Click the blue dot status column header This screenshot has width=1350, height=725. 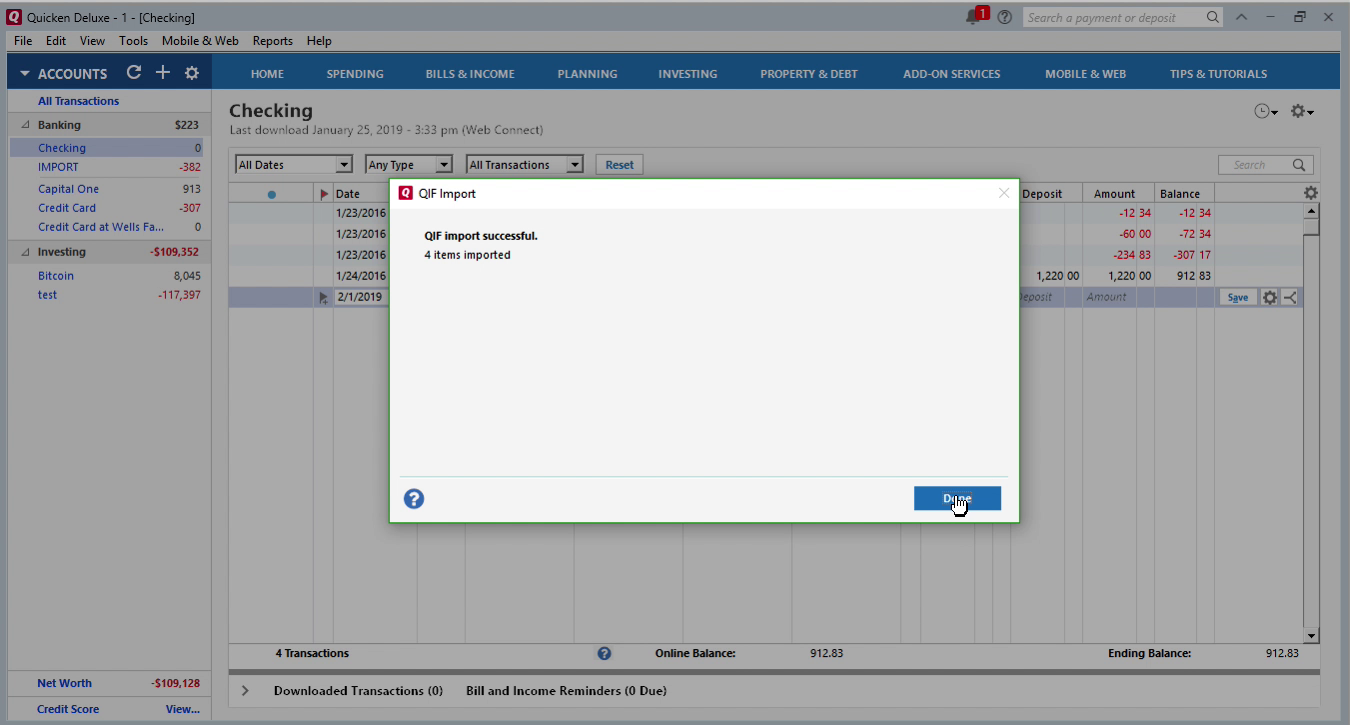271,194
